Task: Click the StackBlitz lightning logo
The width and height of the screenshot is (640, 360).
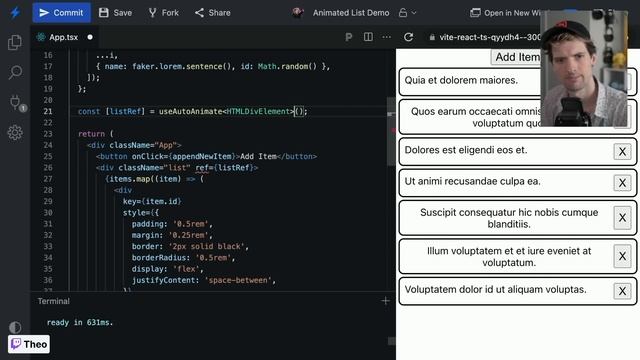Action: [x=15, y=13]
